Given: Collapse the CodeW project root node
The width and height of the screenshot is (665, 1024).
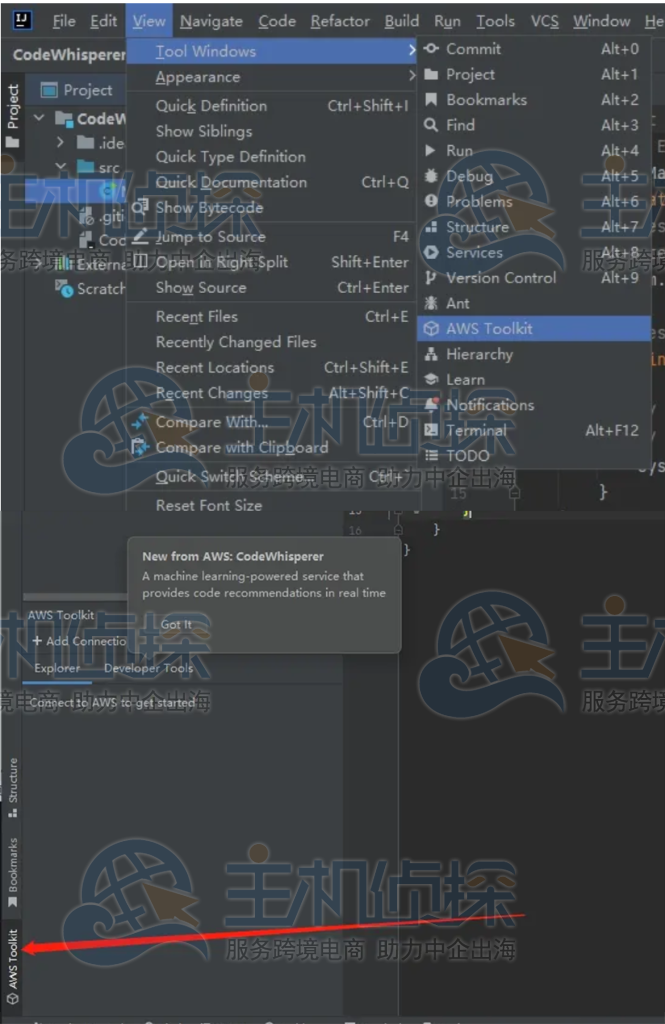Looking at the screenshot, I should (39, 118).
